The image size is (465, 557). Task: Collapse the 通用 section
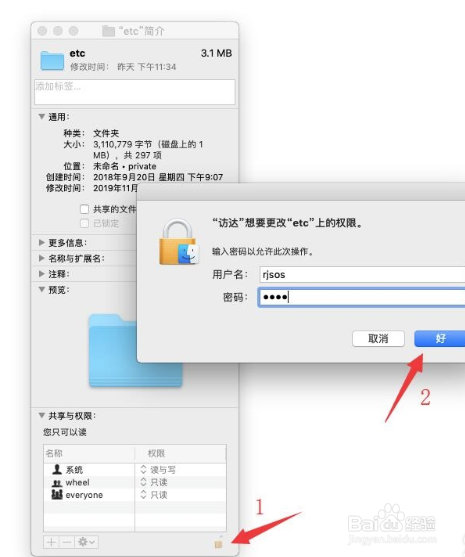click(x=42, y=117)
